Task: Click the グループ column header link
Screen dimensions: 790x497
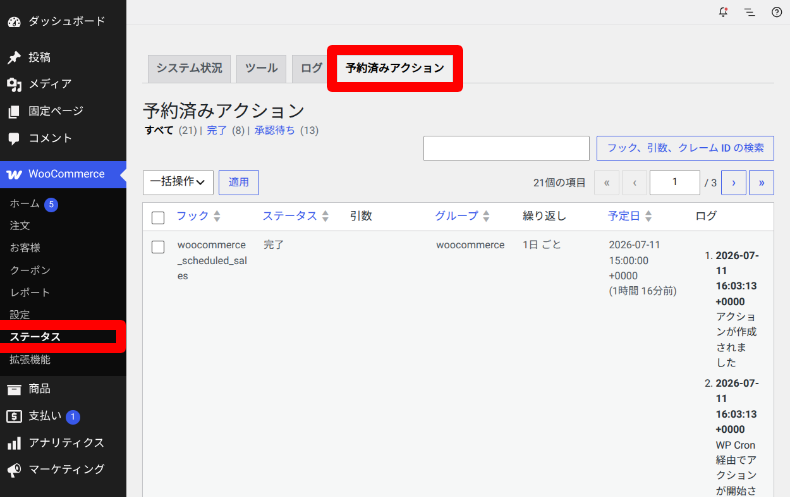Action: tap(456, 216)
